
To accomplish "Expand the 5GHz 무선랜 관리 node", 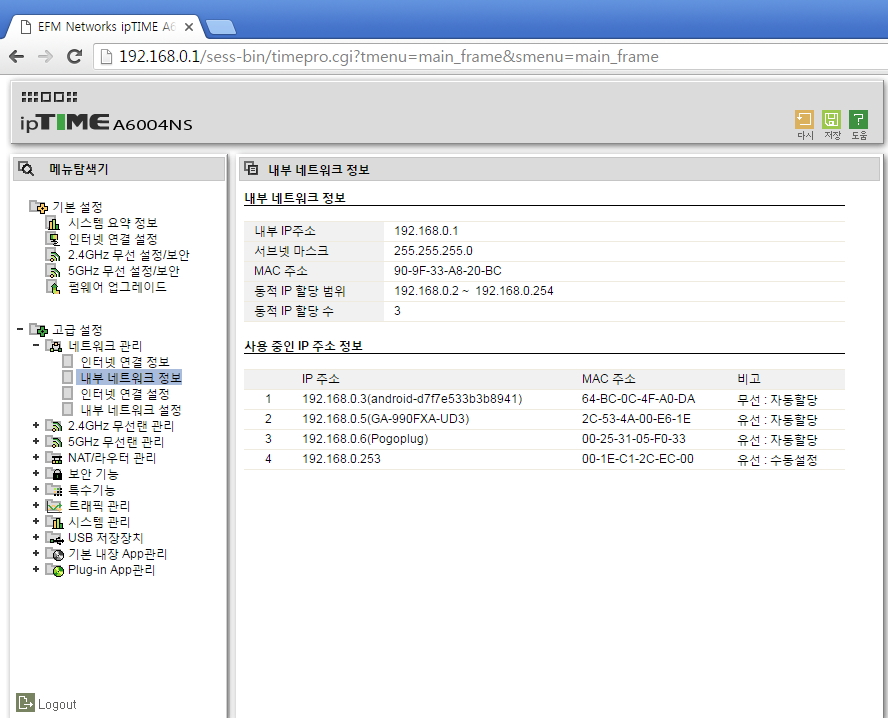I will point(36,441).
